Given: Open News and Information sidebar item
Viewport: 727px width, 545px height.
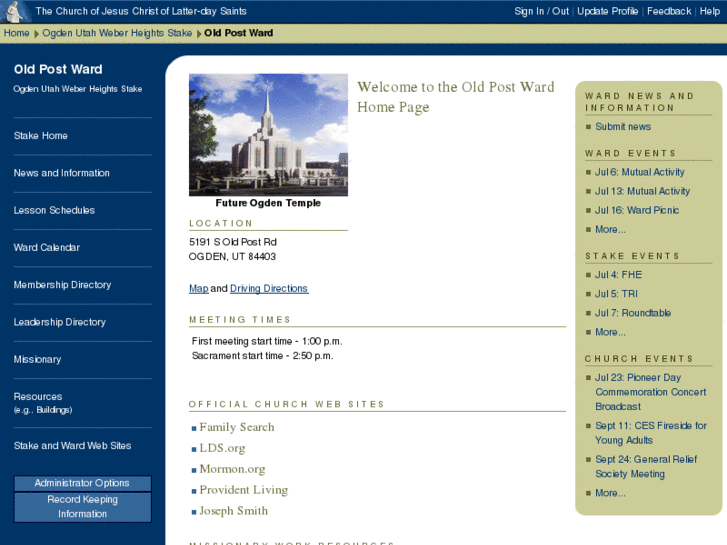Looking at the screenshot, I should [x=62, y=173].
